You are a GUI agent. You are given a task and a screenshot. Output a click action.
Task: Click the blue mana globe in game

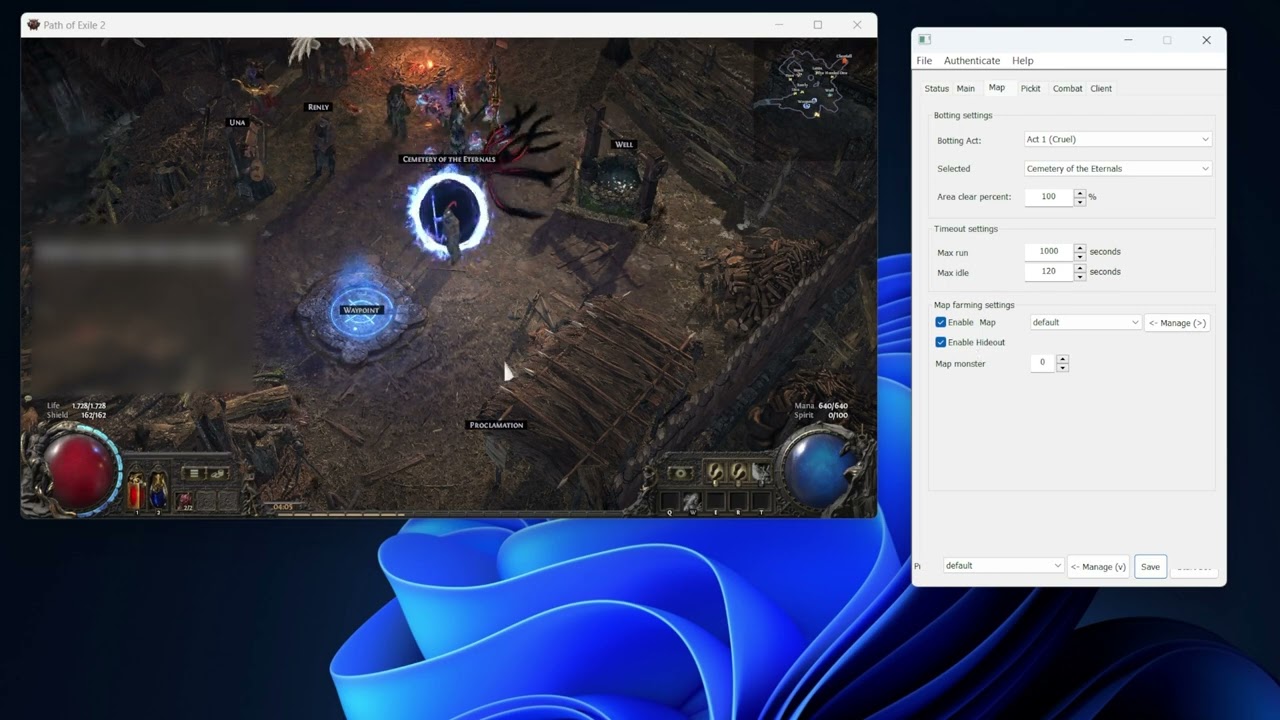pyautogui.click(x=821, y=470)
